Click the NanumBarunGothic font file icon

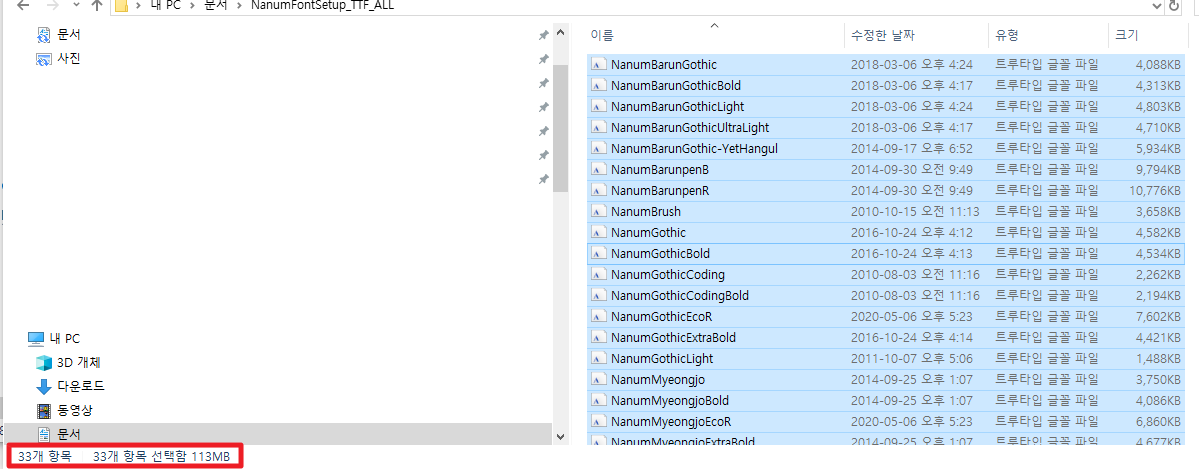[x=600, y=65]
